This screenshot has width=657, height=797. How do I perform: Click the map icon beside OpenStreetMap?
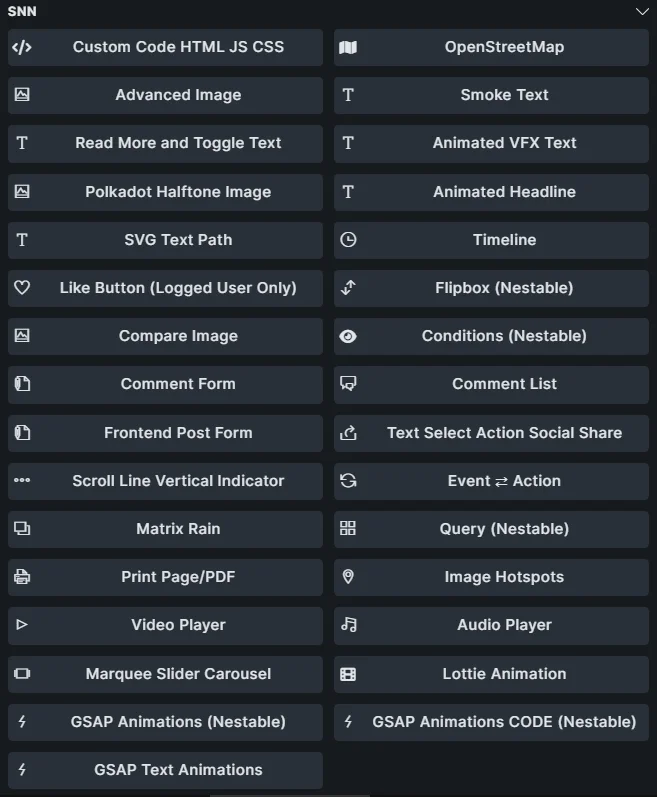pos(348,47)
